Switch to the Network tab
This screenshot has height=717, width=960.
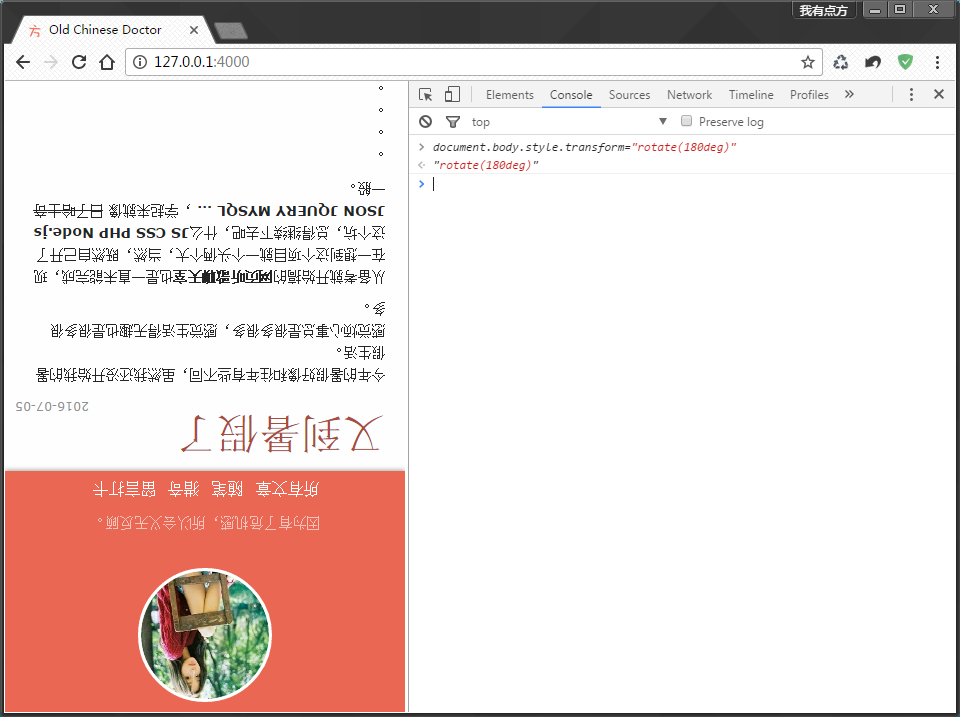pos(689,95)
